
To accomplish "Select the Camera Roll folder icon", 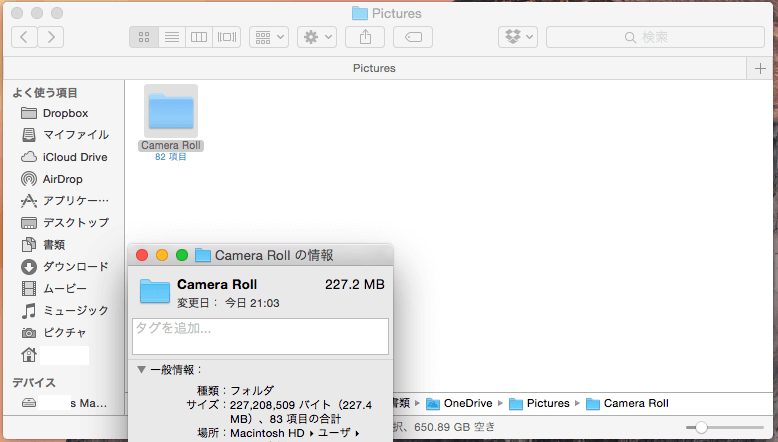I will [x=171, y=112].
